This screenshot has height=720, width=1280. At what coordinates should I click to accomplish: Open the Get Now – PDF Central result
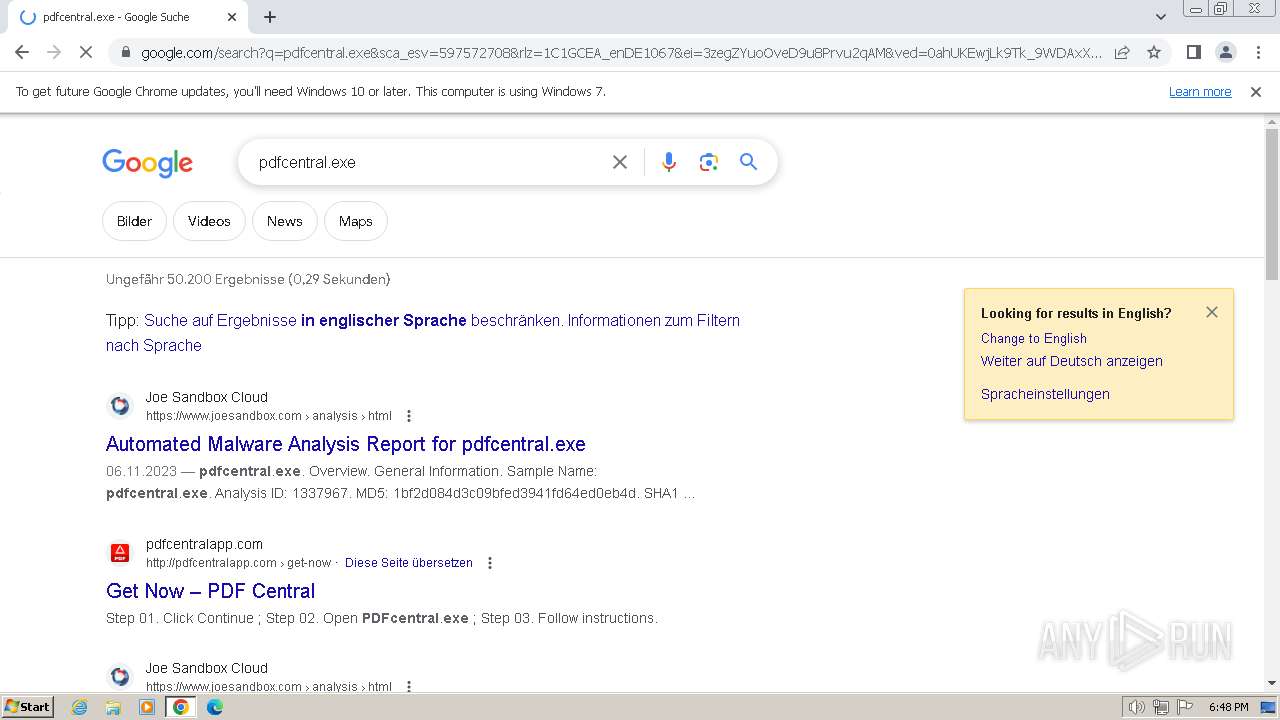coord(210,591)
